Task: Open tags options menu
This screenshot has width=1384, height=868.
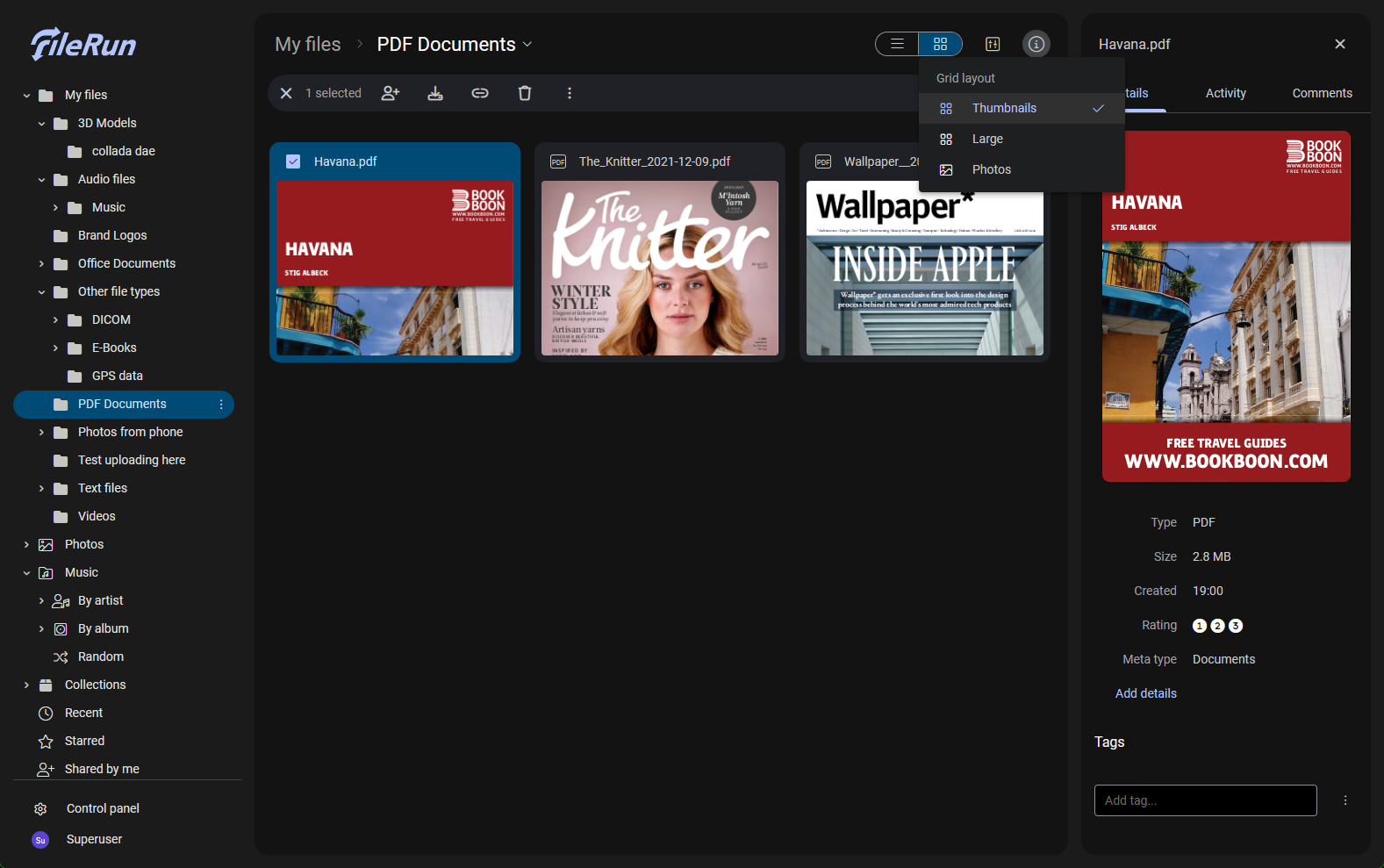Action: click(1345, 800)
